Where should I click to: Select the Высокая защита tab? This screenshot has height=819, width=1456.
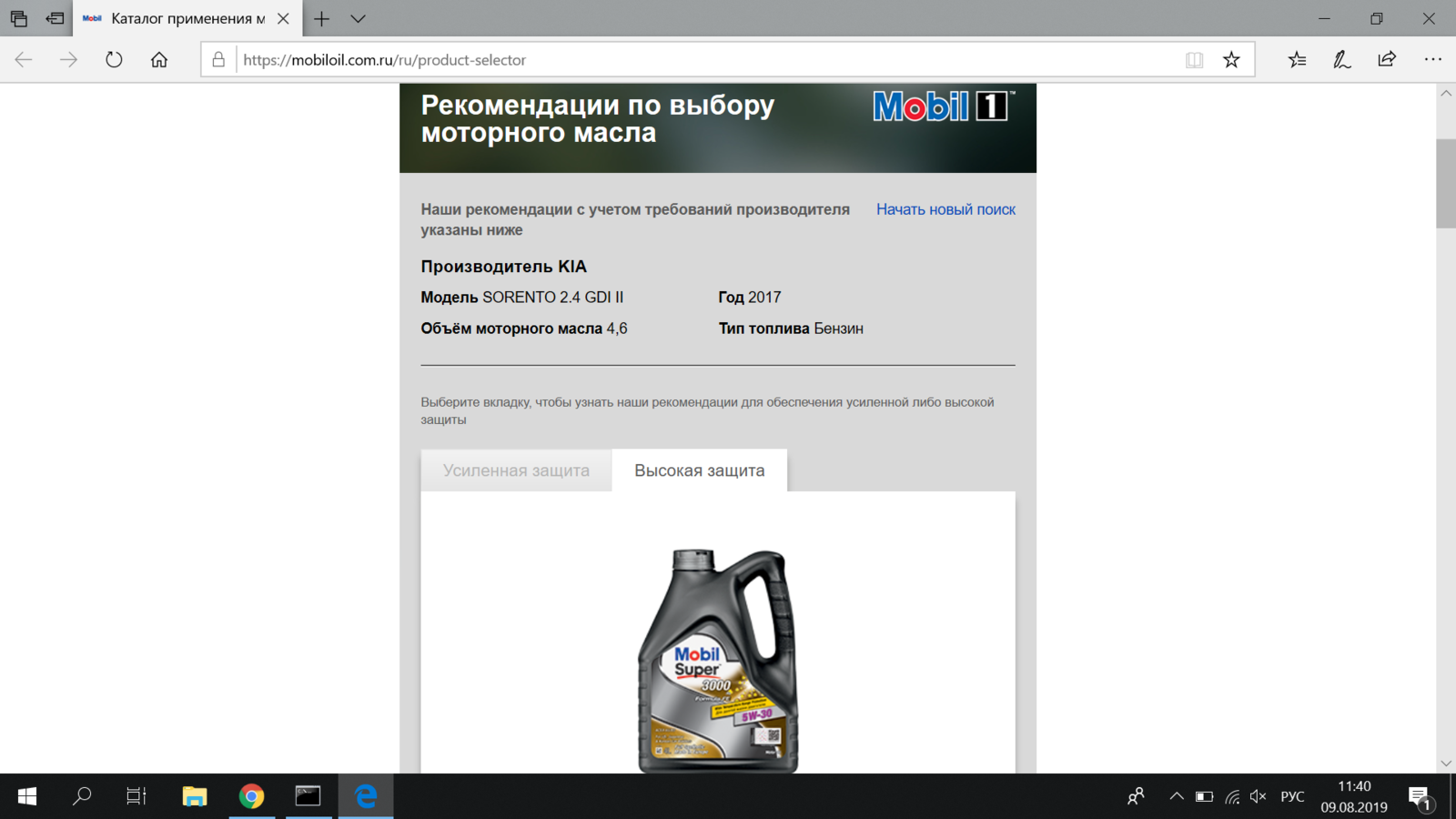click(x=700, y=470)
